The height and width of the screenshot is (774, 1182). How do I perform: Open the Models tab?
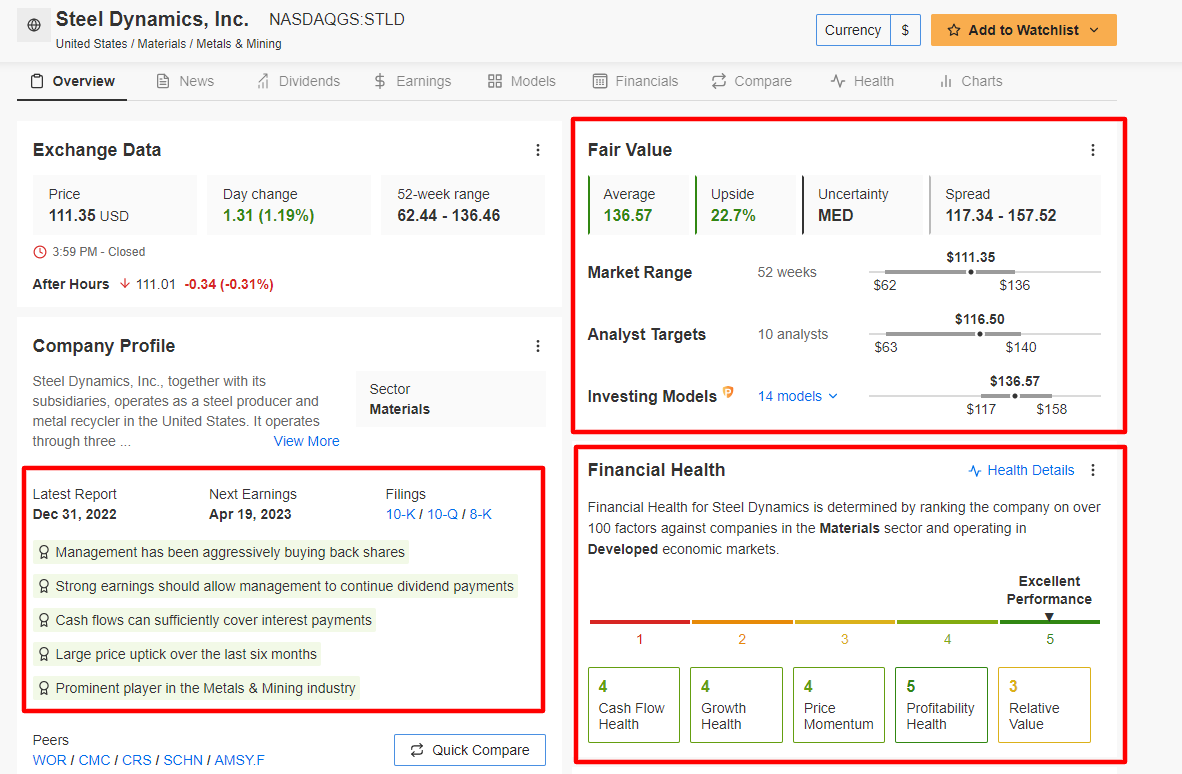click(x=522, y=81)
